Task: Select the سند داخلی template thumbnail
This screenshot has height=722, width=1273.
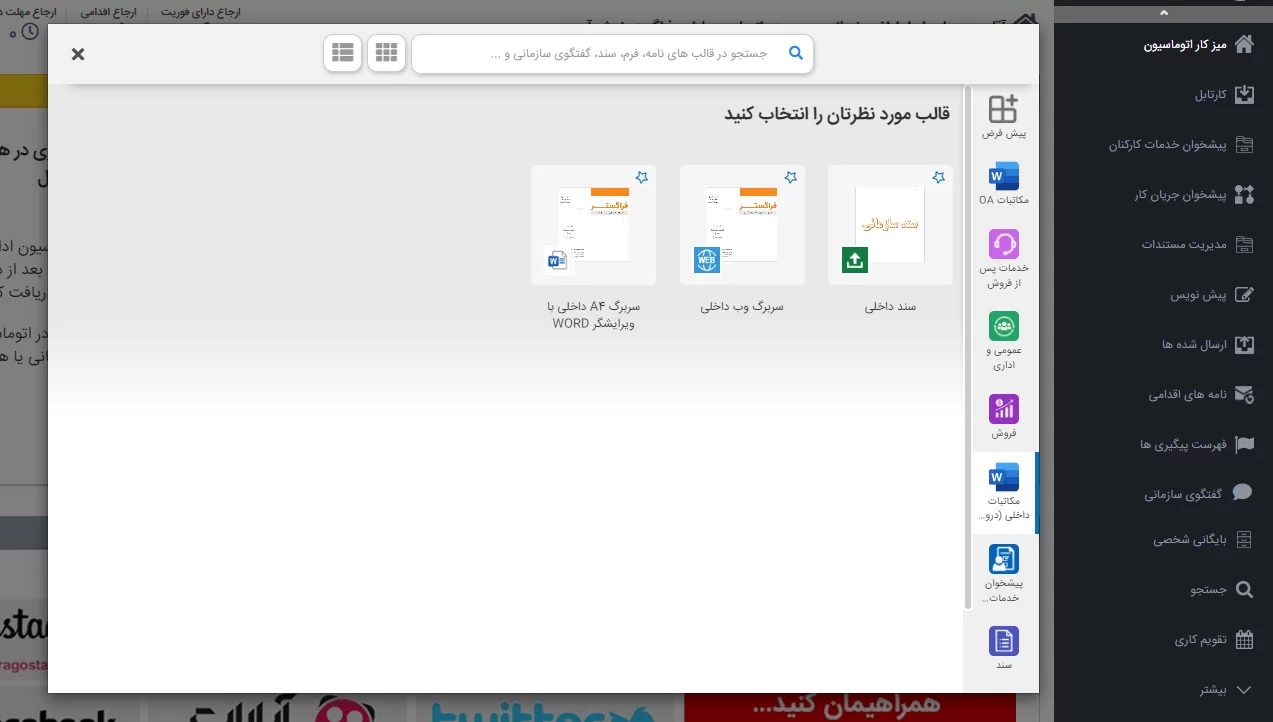Action: pos(890,226)
